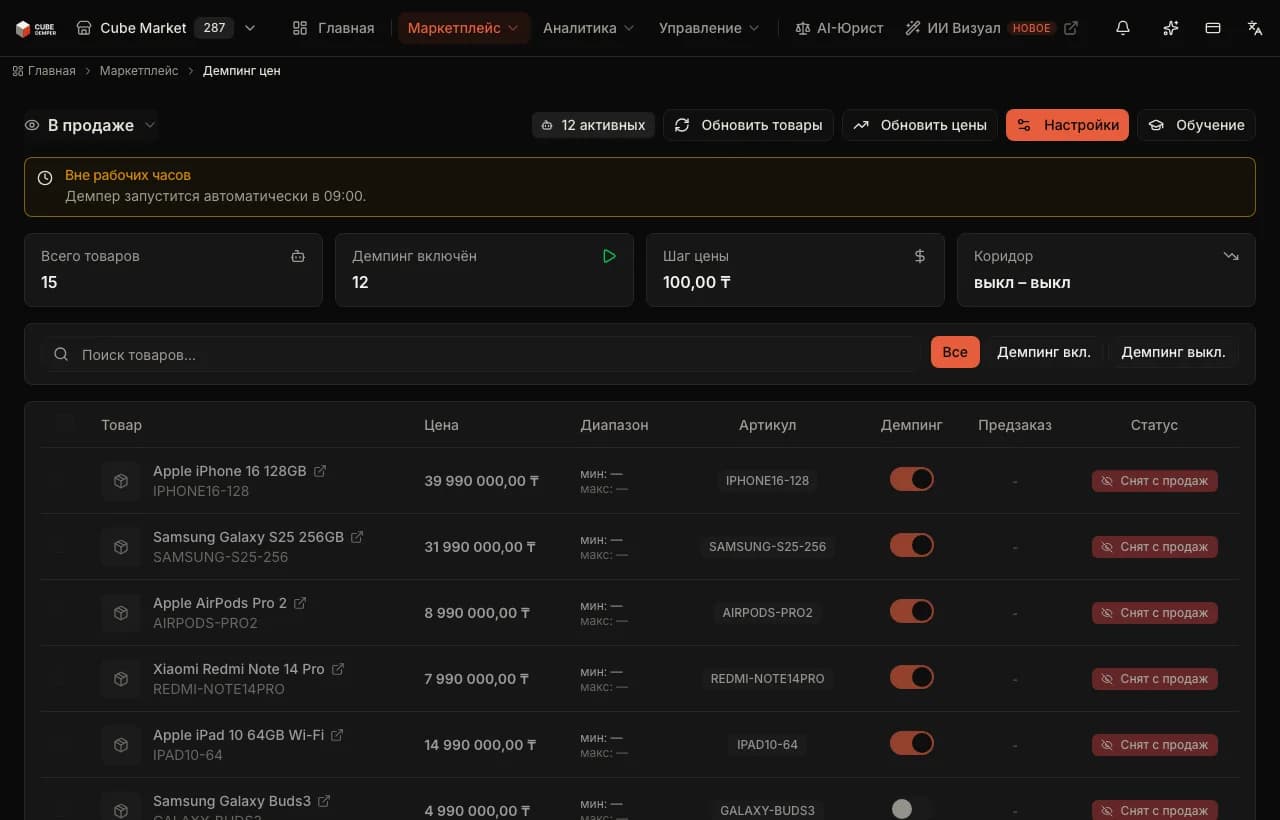Click the price 14 990 000,00 ₸

click(481, 745)
